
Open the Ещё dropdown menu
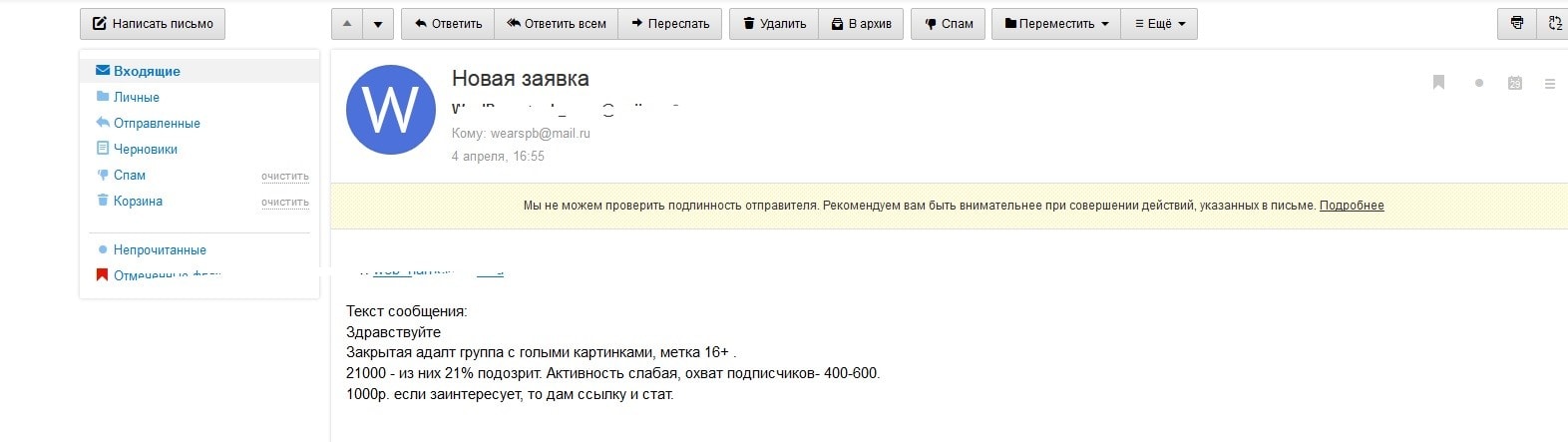coord(1159,24)
